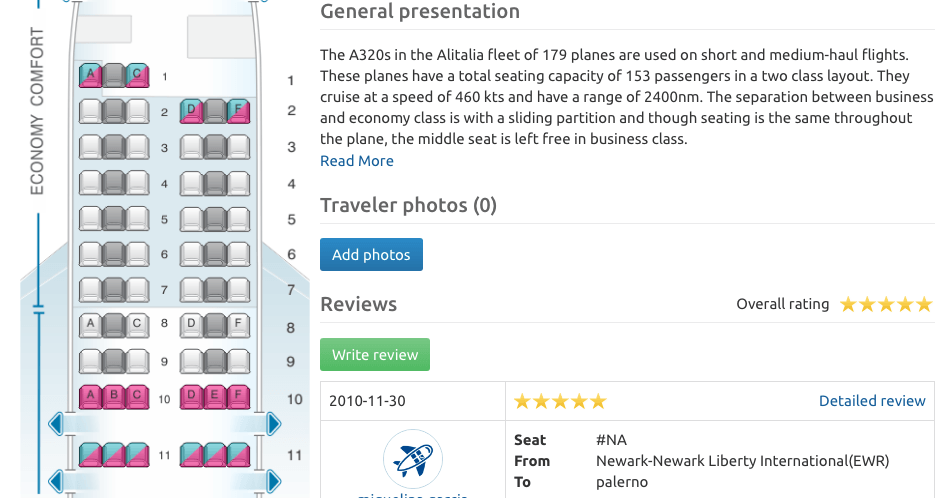
Task: Pick seat 2F by the right window
Action: pos(238,111)
